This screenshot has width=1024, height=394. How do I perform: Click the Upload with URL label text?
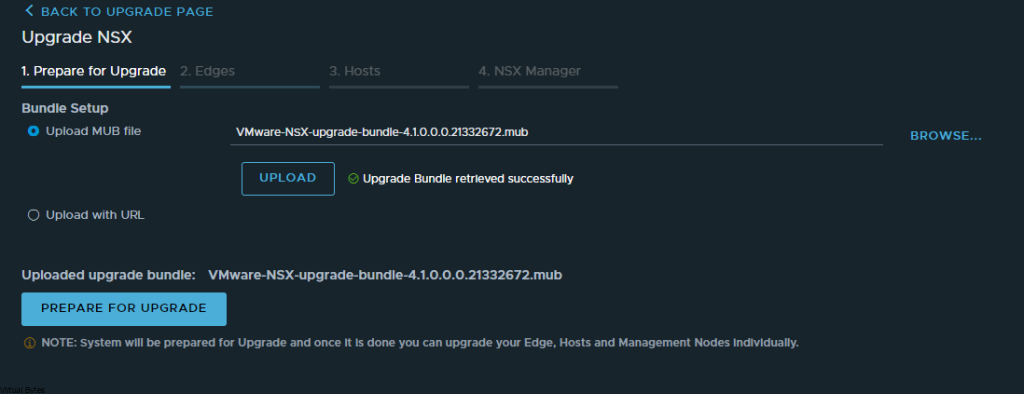click(x=95, y=215)
